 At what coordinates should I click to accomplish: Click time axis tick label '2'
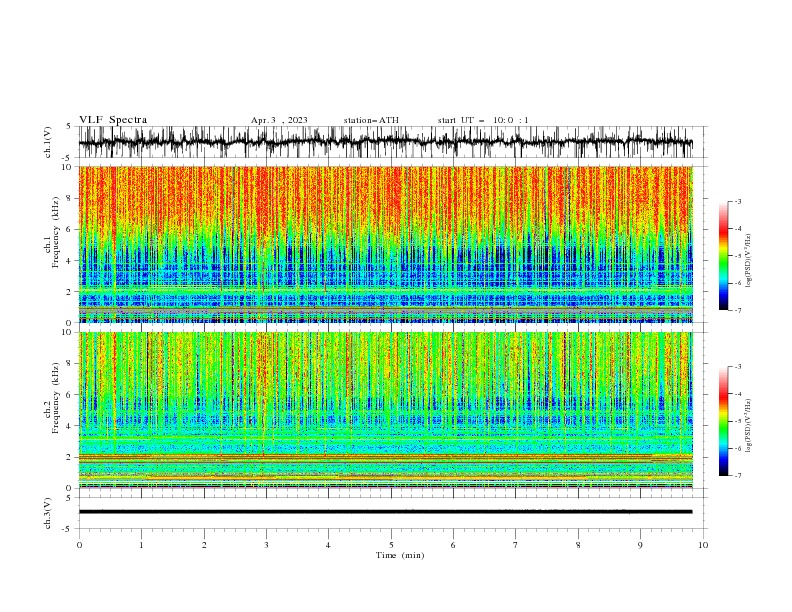tap(204, 545)
